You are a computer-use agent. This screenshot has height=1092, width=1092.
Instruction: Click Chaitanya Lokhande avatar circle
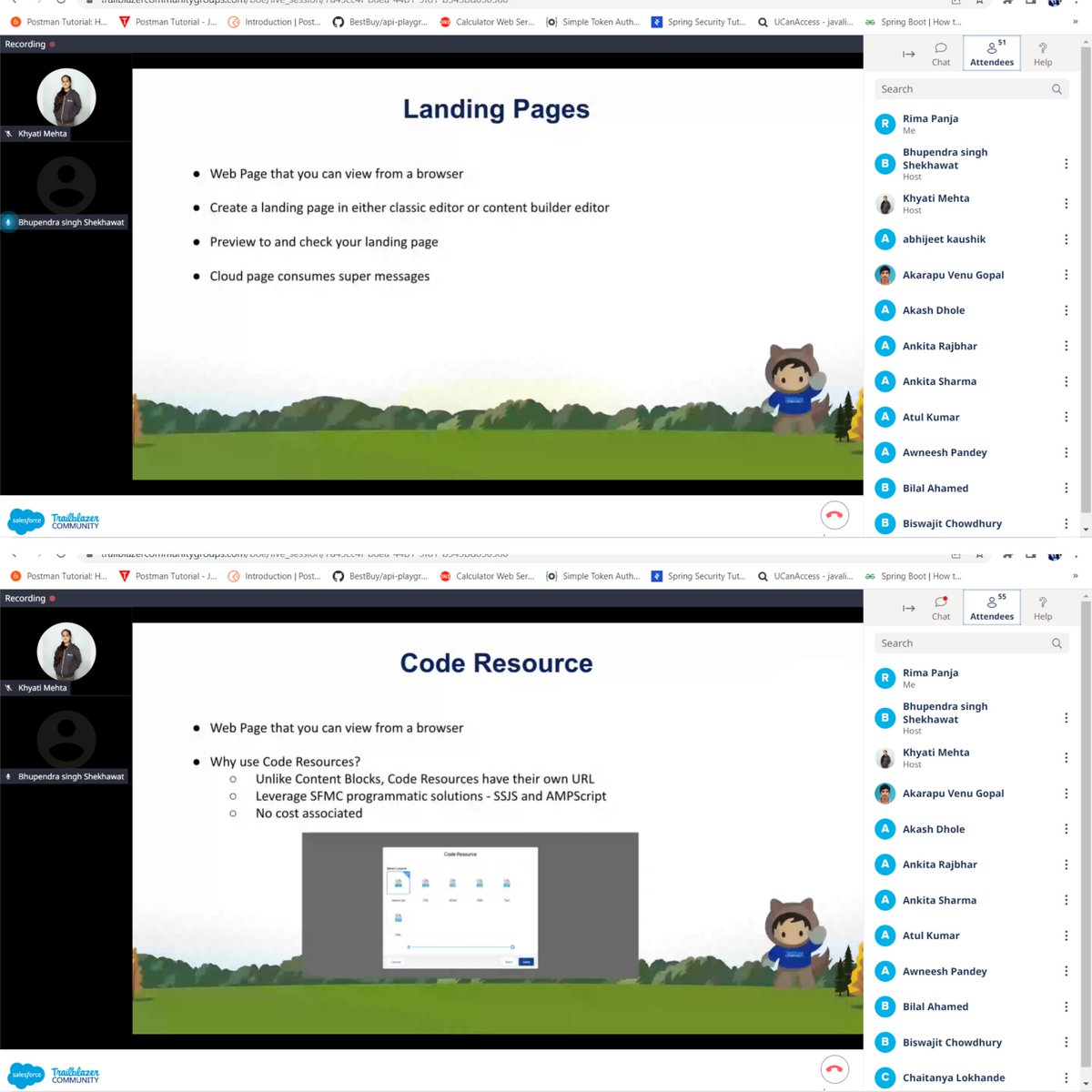coord(885,1077)
